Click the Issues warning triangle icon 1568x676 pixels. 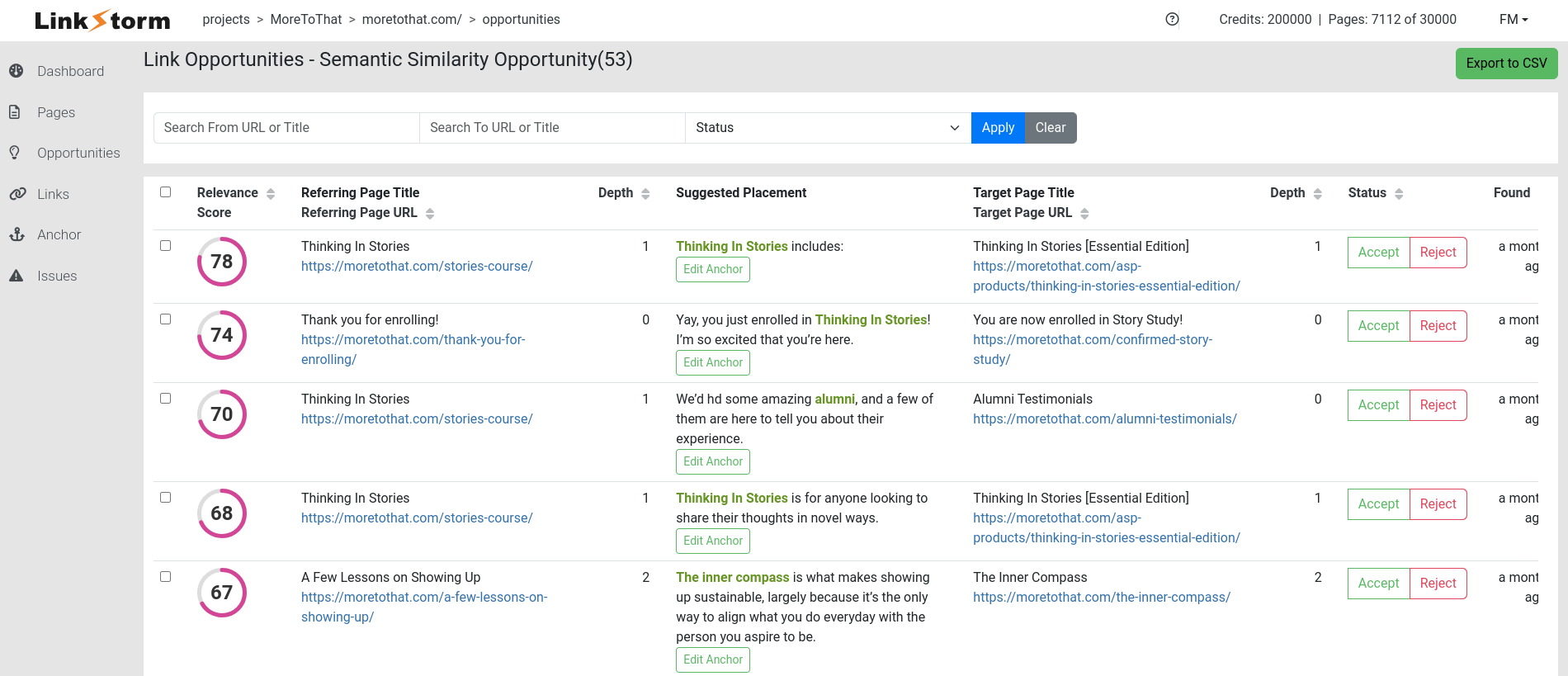click(x=16, y=276)
